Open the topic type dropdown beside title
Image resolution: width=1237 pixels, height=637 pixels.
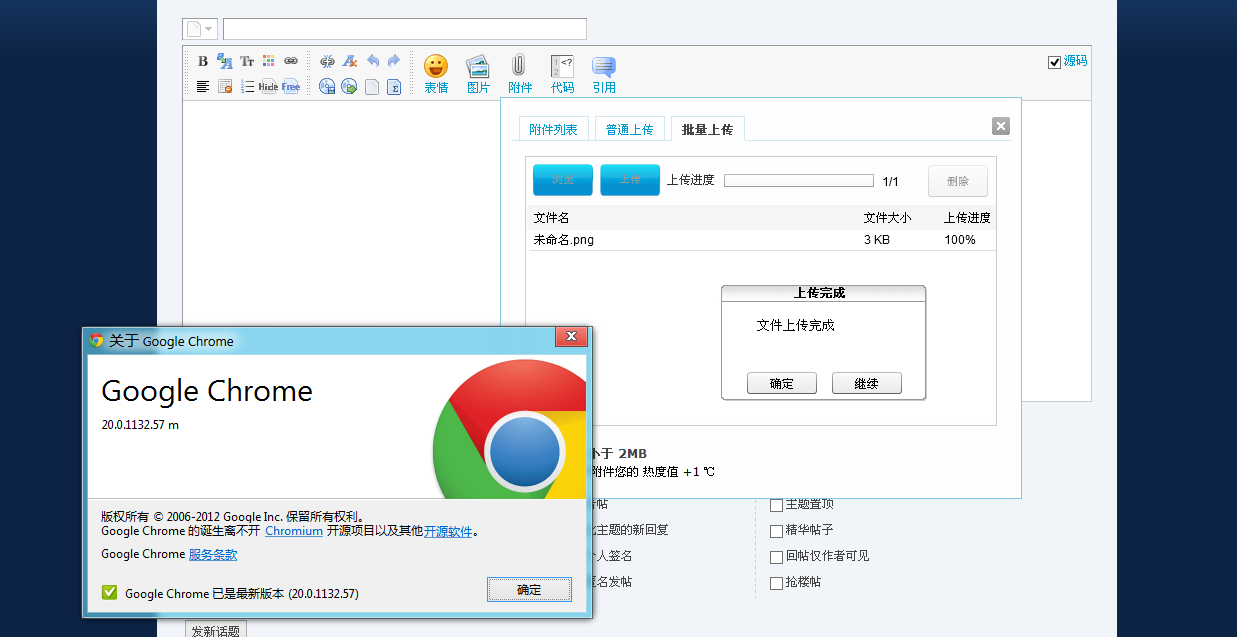click(x=200, y=29)
